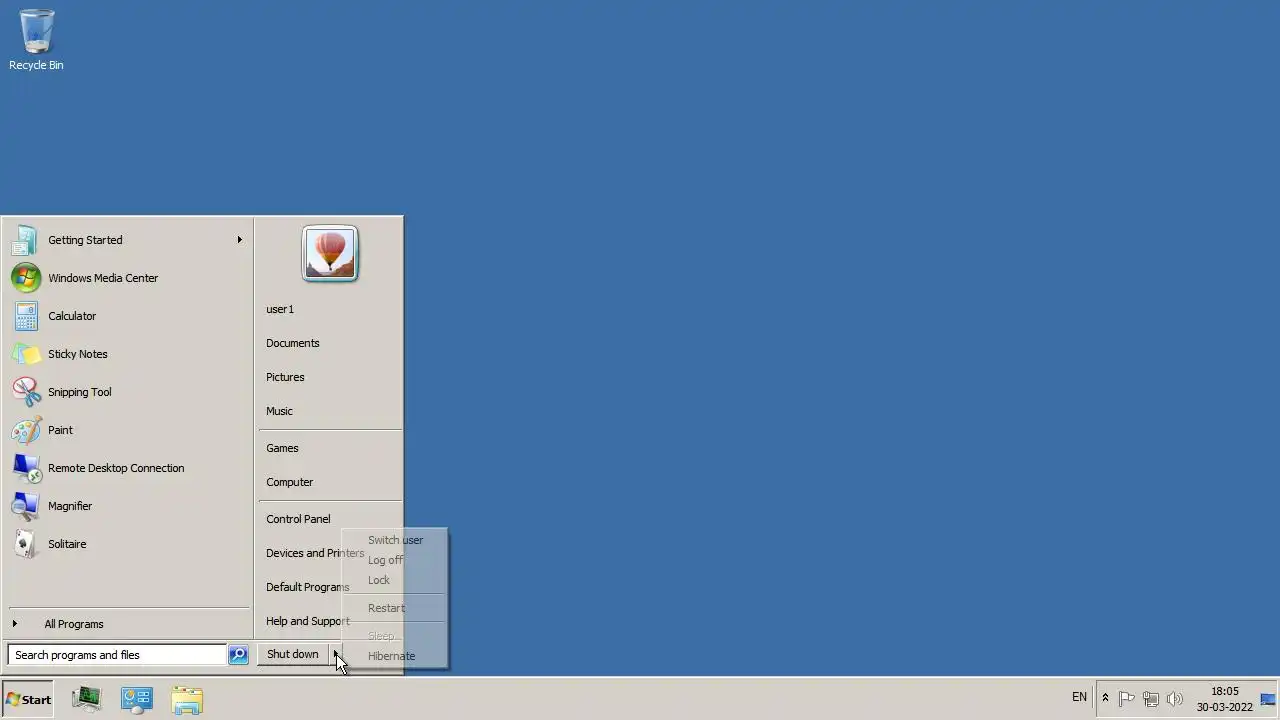
Task: Open the Games folder
Action: [x=330, y=448]
